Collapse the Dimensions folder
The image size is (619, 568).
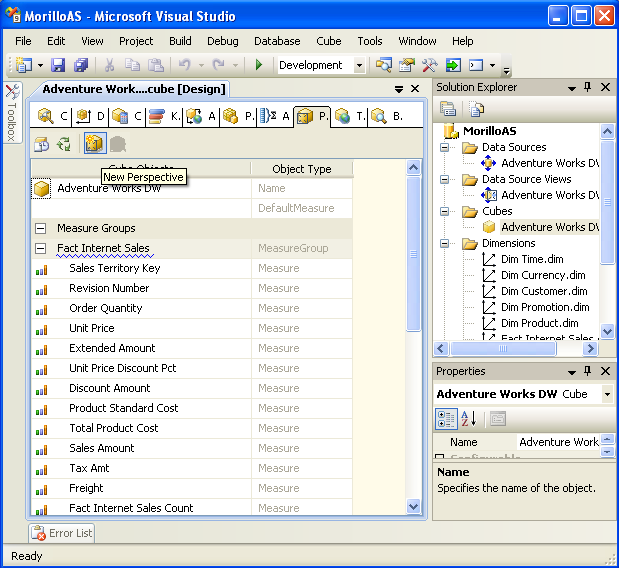pyautogui.click(x=445, y=243)
